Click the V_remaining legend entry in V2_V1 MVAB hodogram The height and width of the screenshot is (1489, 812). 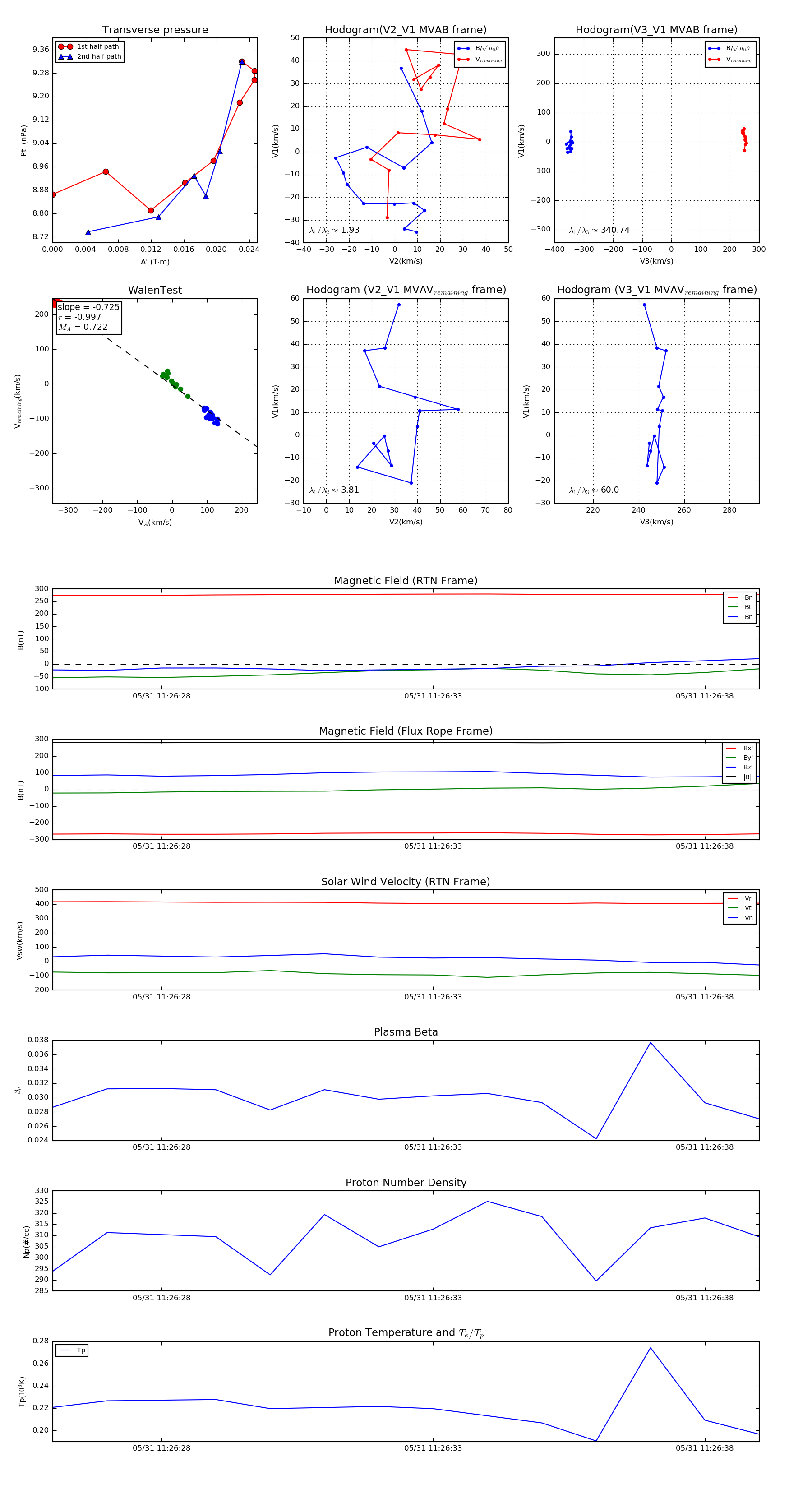point(480,60)
